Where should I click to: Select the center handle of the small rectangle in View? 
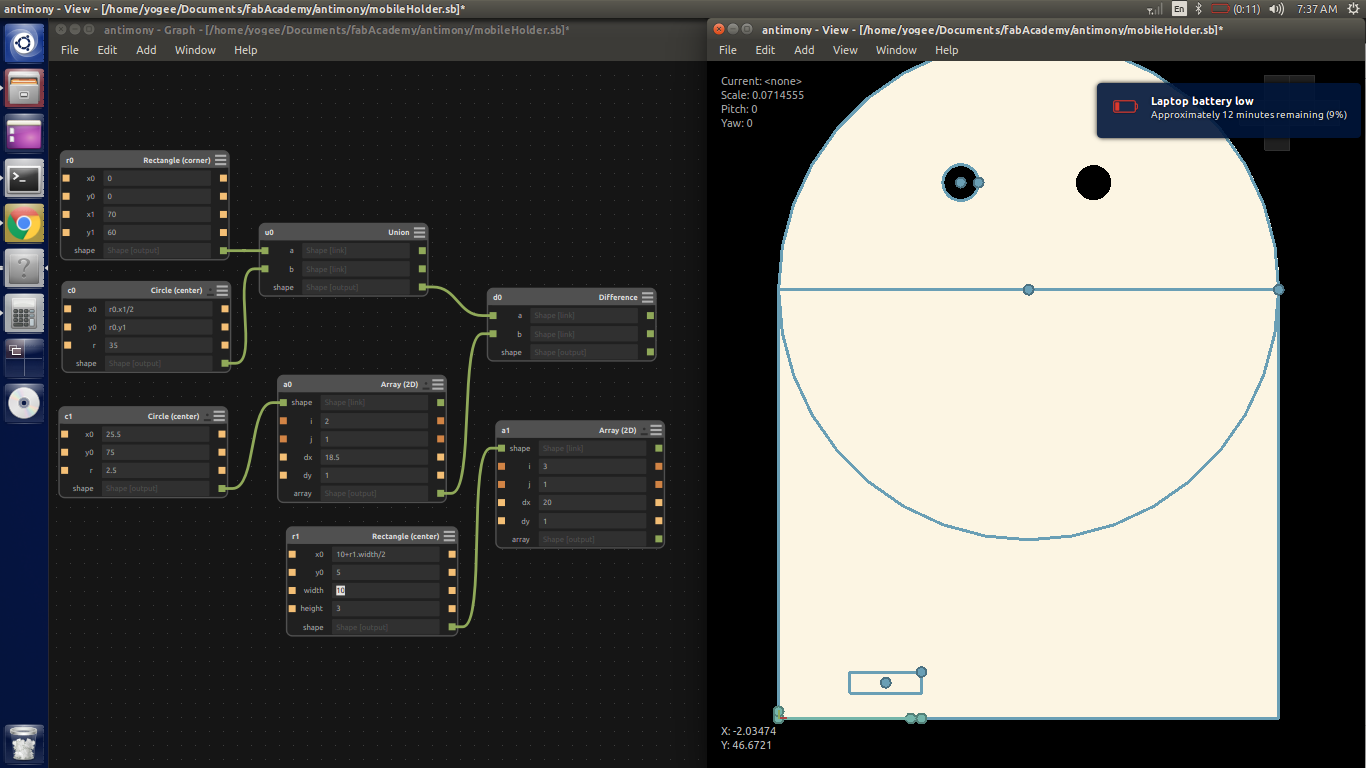(x=885, y=683)
